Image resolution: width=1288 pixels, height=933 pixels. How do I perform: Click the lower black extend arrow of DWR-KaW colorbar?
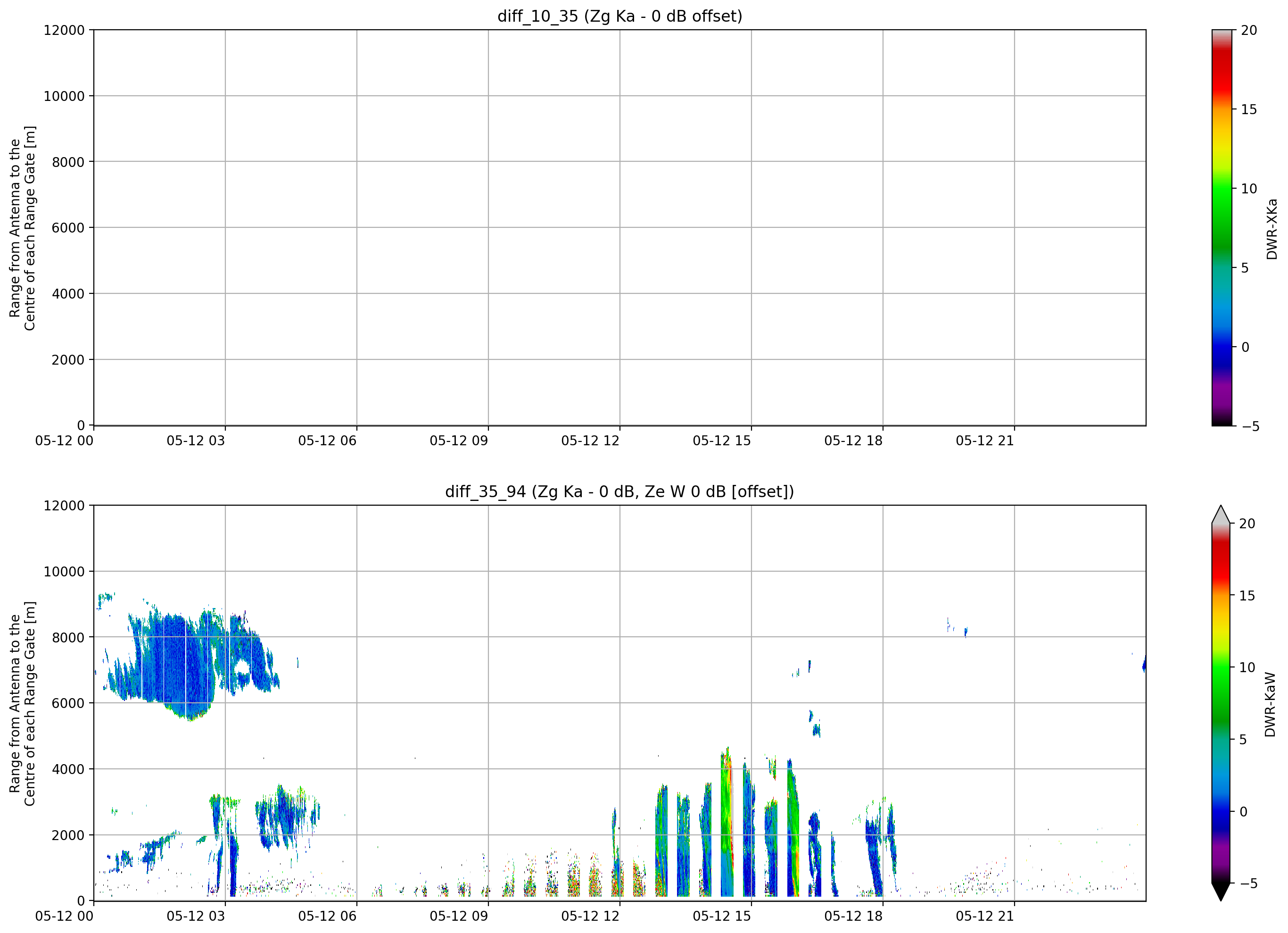pyautogui.click(x=1221, y=891)
